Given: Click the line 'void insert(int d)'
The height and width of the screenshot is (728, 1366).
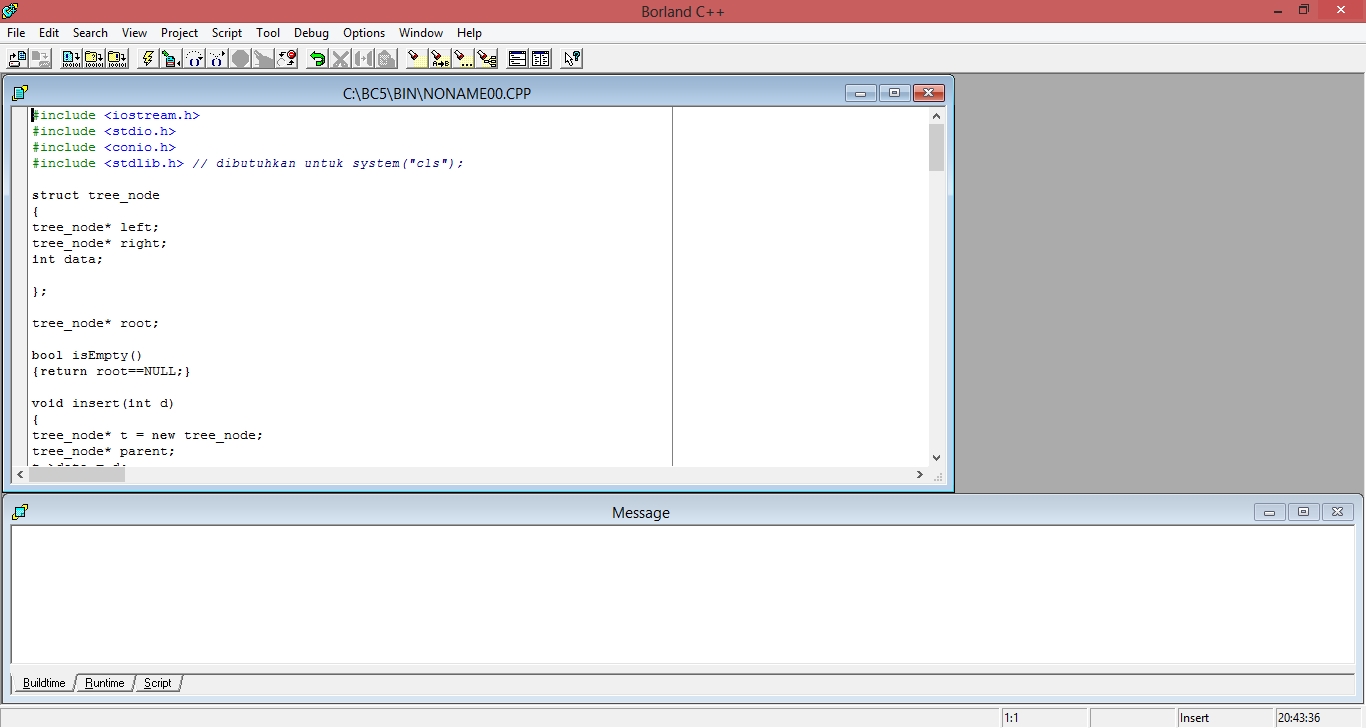Looking at the screenshot, I should tap(104, 403).
